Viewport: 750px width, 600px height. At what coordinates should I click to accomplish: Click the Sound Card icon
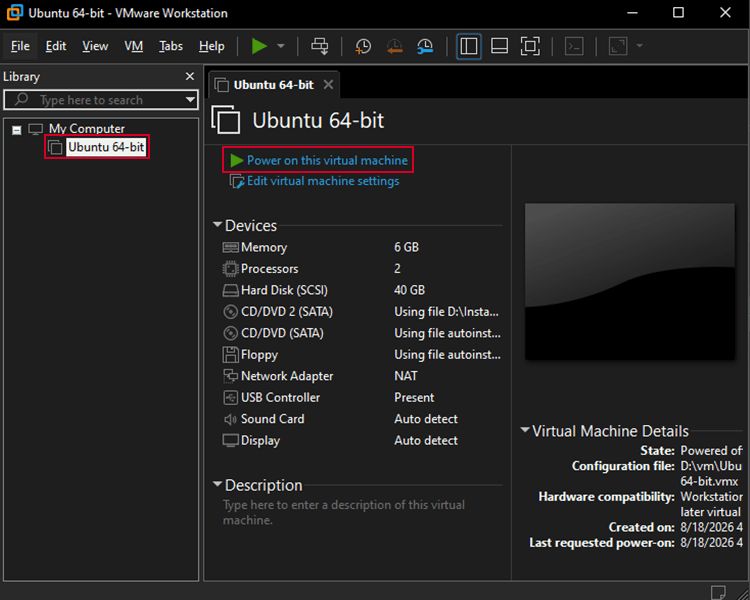click(230, 419)
